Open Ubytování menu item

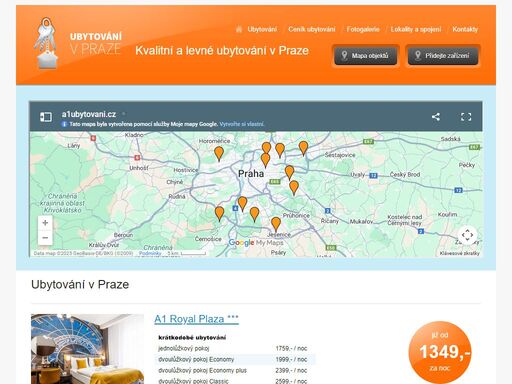(262, 29)
